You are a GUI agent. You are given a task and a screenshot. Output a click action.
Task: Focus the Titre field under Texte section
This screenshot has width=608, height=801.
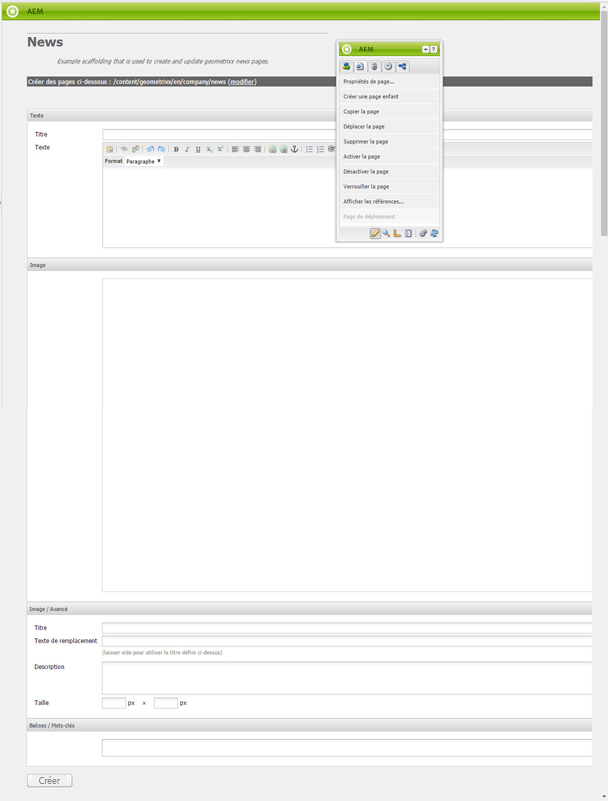click(x=347, y=135)
